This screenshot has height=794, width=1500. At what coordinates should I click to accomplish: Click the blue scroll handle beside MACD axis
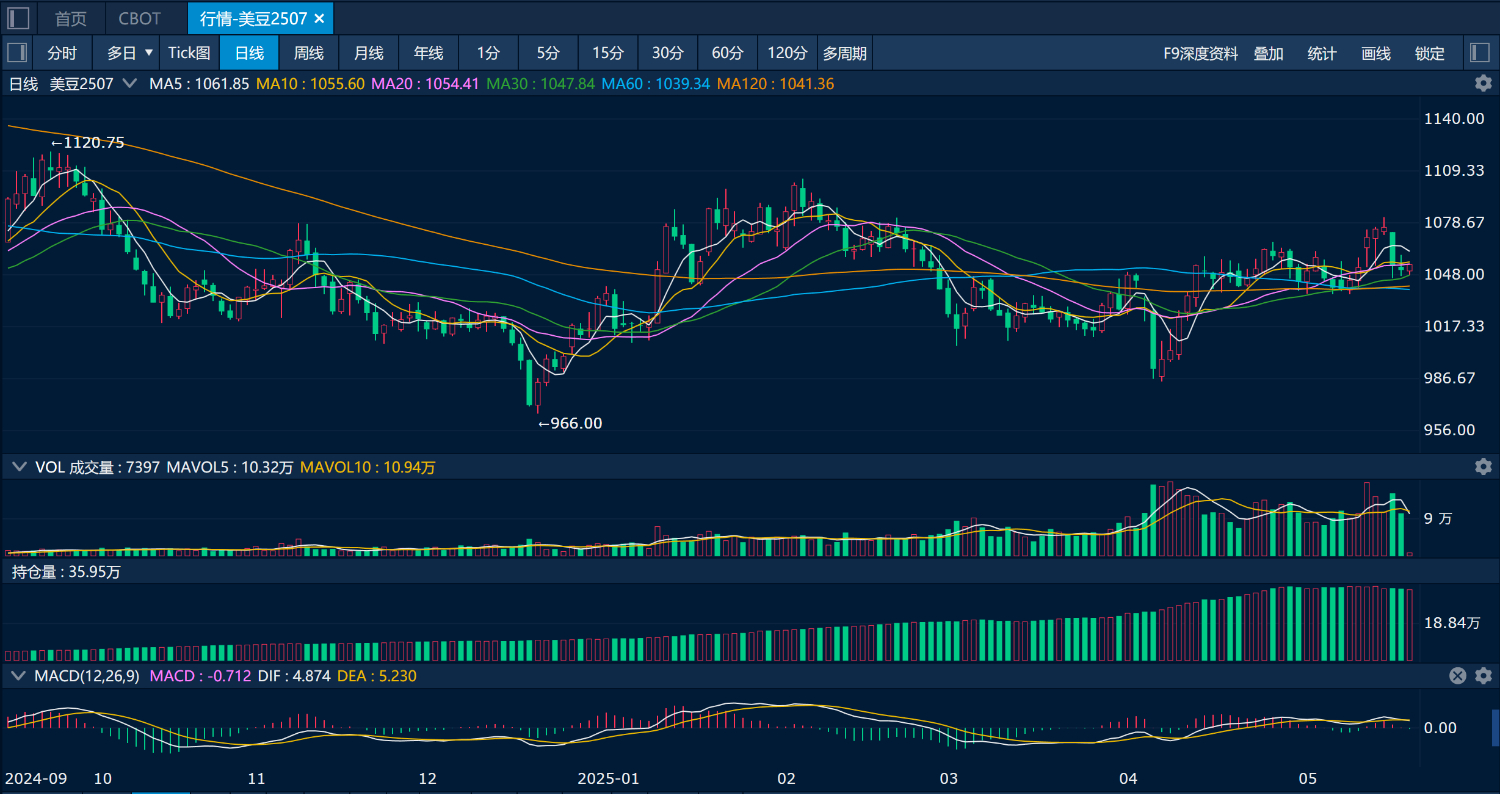click(1496, 727)
